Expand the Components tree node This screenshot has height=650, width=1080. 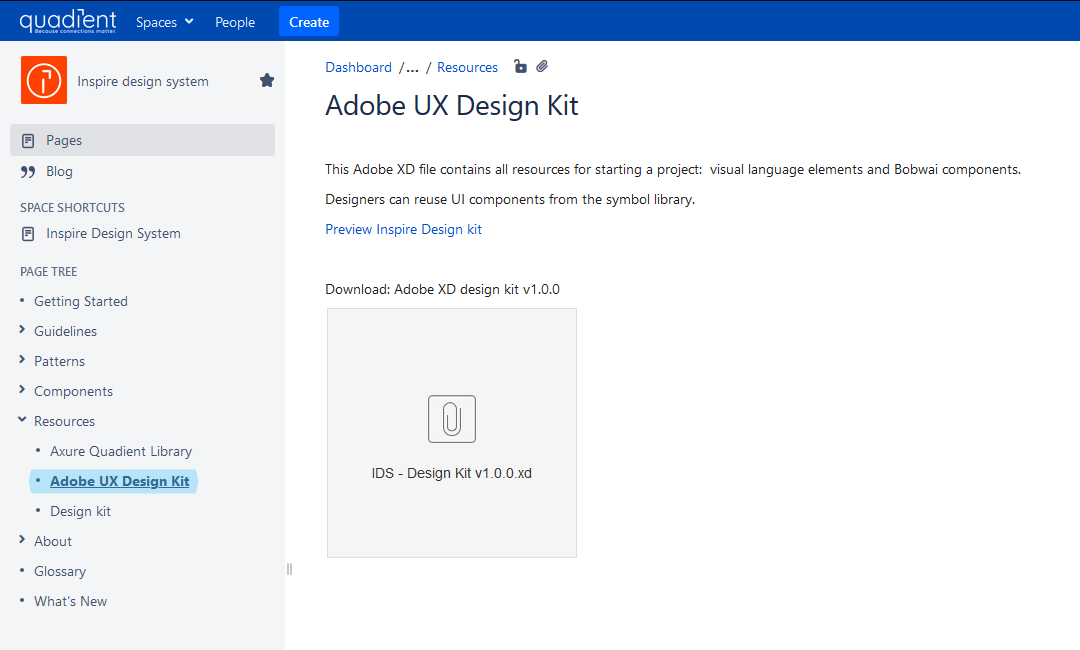[x=22, y=390]
